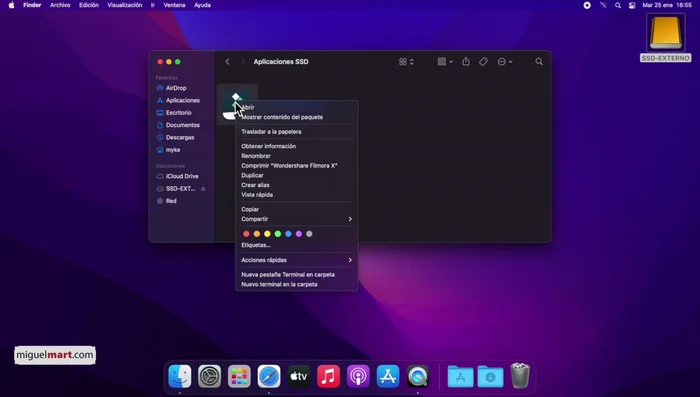Open Etiquetas… from the context menu
This screenshot has height=397, width=700.
[x=296, y=245]
